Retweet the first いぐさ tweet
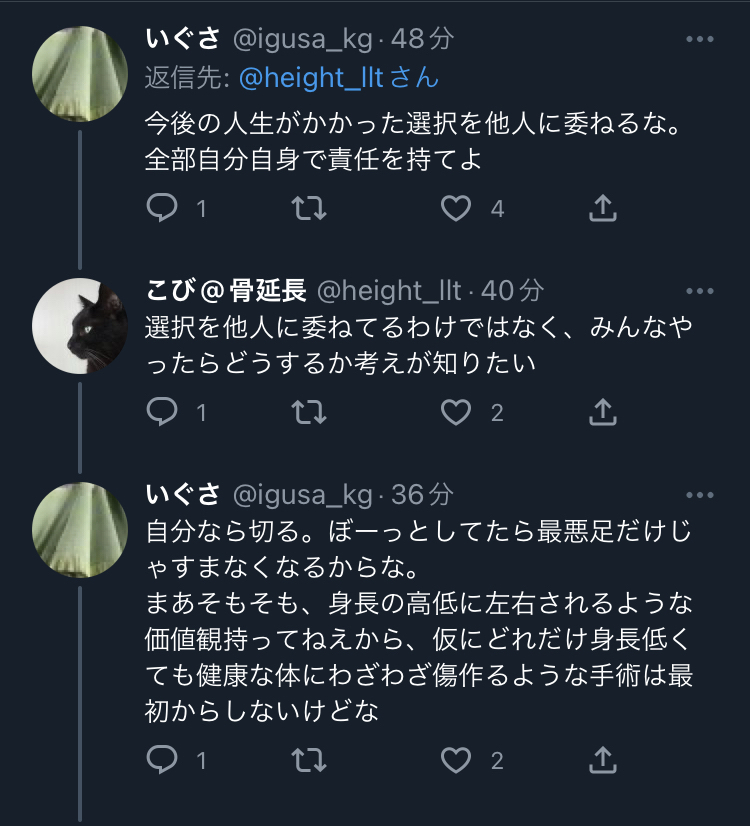 pos(309,208)
